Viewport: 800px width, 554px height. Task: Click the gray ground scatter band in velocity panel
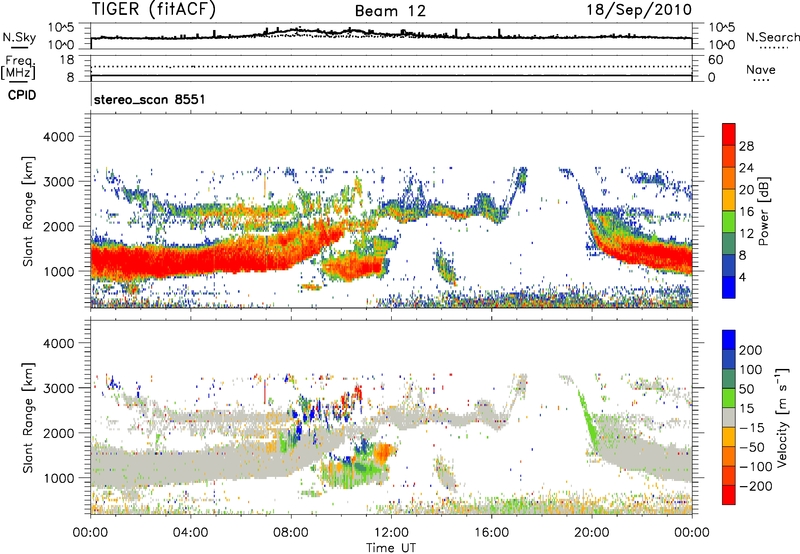tap(204, 463)
